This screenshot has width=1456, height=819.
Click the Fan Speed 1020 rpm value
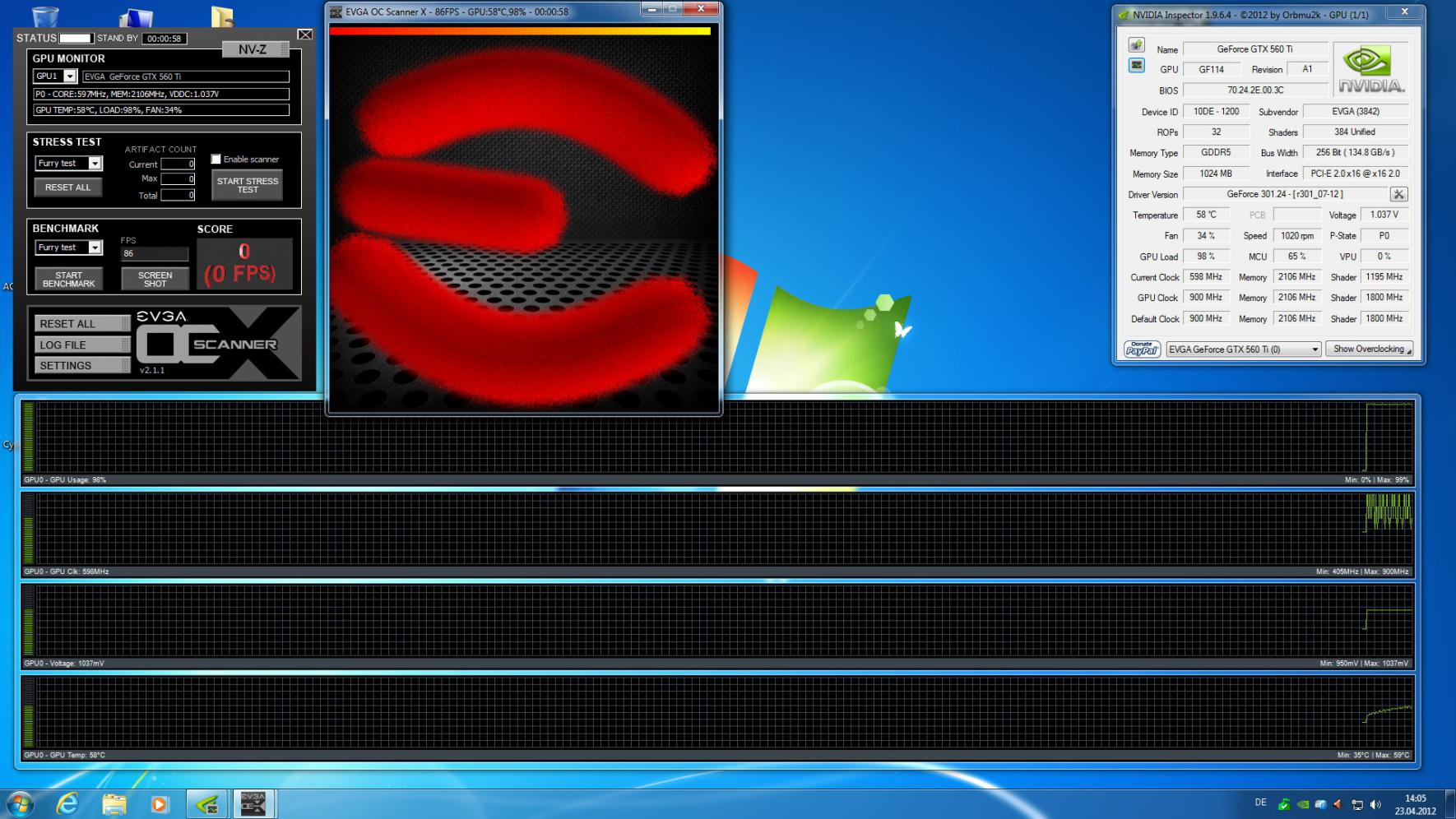pyautogui.click(x=1296, y=236)
